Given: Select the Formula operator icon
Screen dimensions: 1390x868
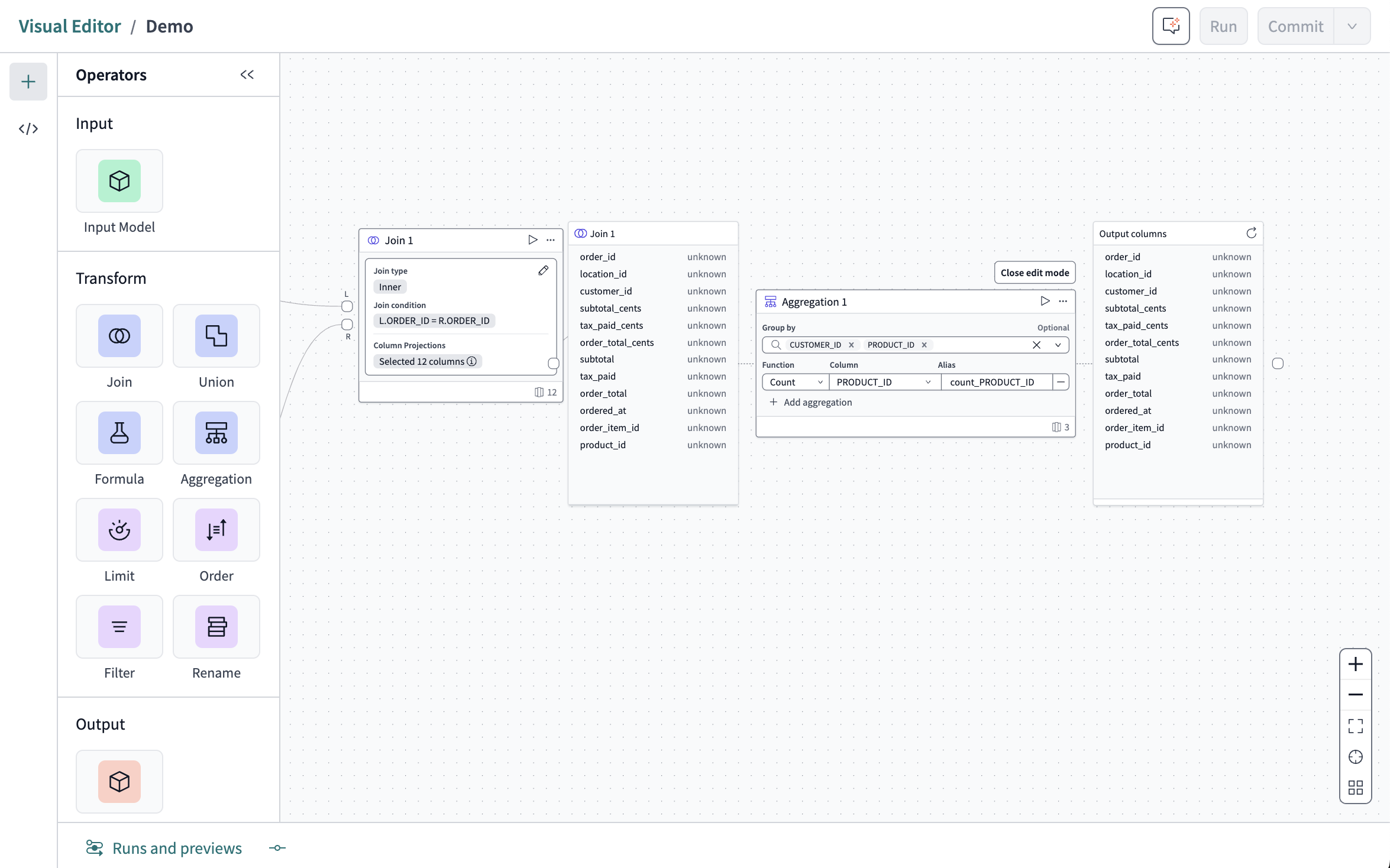Looking at the screenshot, I should (x=119, y=433).
